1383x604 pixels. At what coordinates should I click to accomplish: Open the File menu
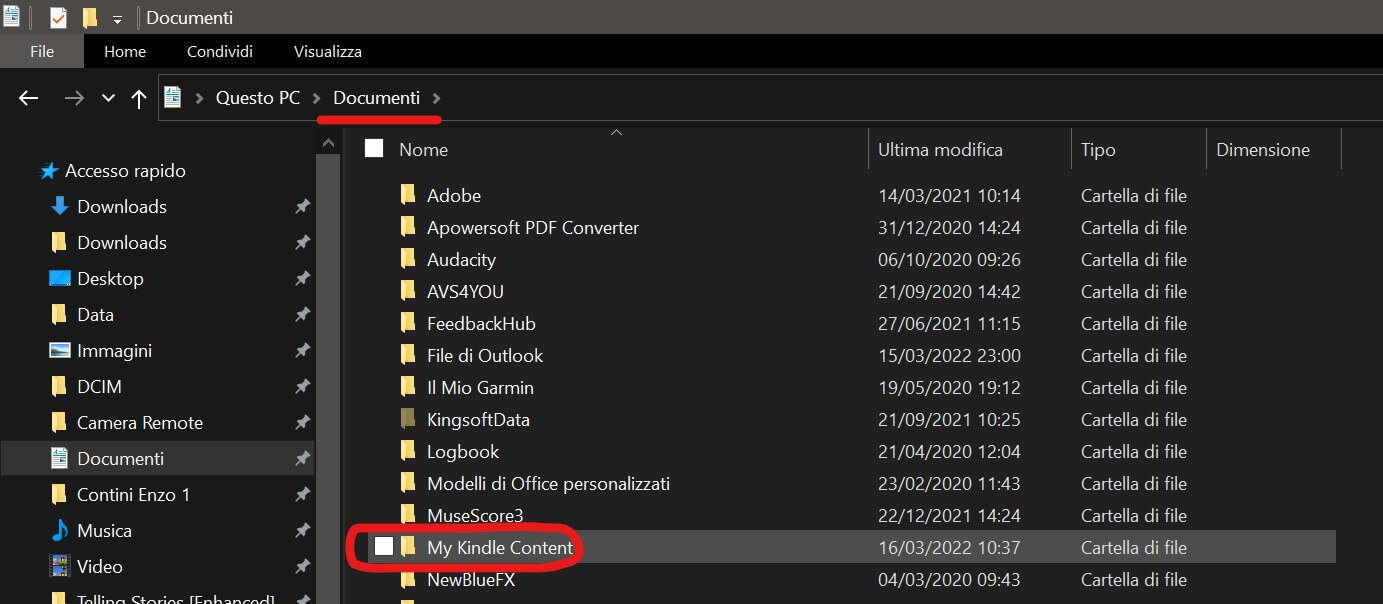[42, 51]
